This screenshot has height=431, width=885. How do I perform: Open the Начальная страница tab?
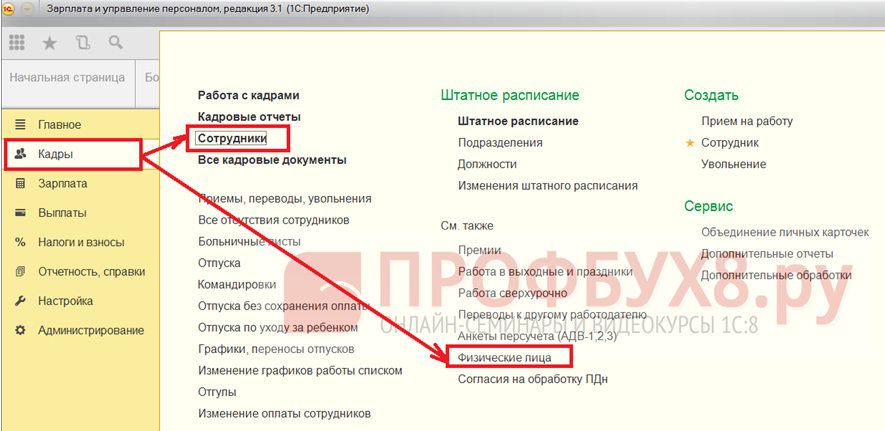pos(67,78)
